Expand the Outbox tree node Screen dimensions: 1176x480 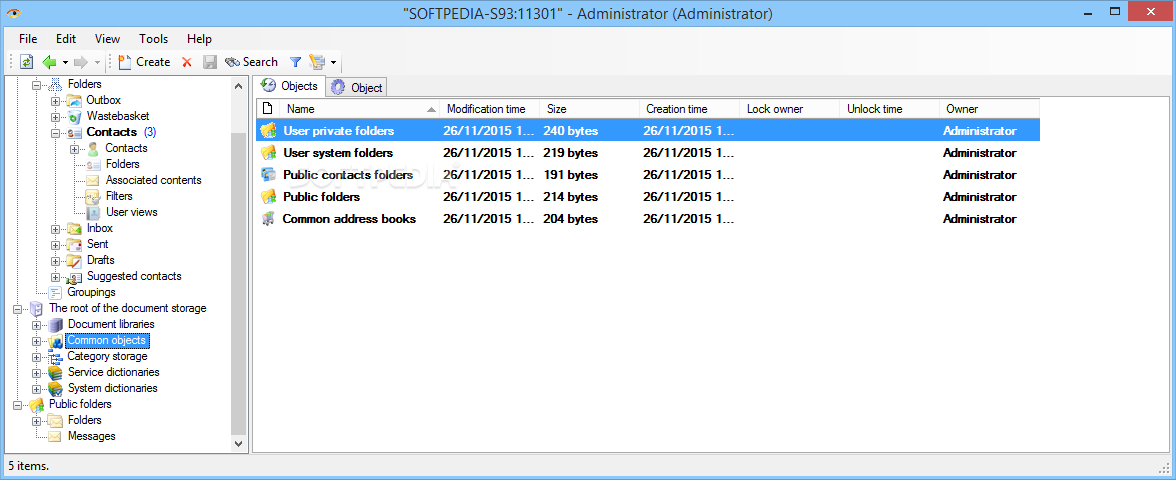(56, 100)
